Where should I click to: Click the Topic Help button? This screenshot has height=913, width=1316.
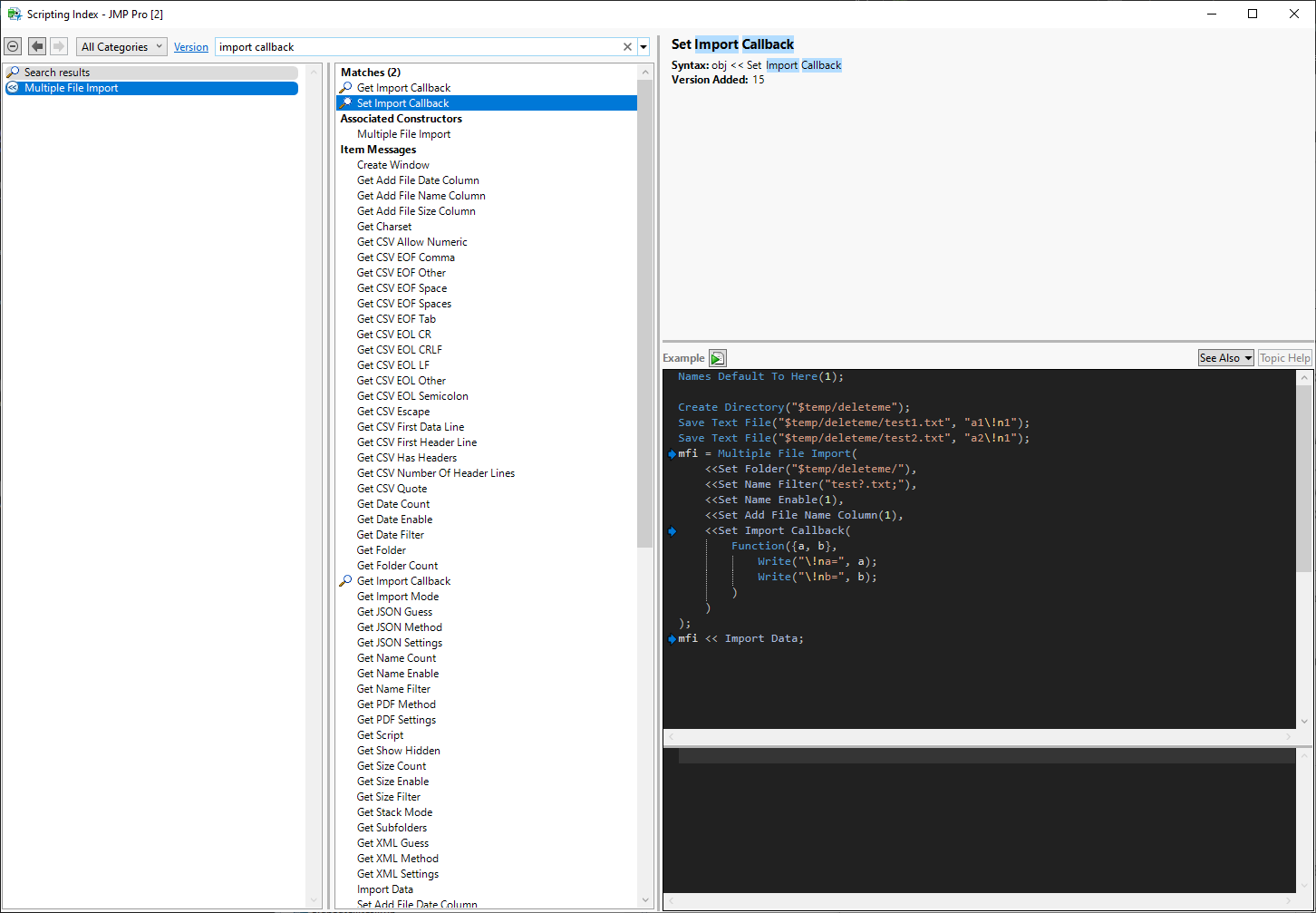[1284, 358]
